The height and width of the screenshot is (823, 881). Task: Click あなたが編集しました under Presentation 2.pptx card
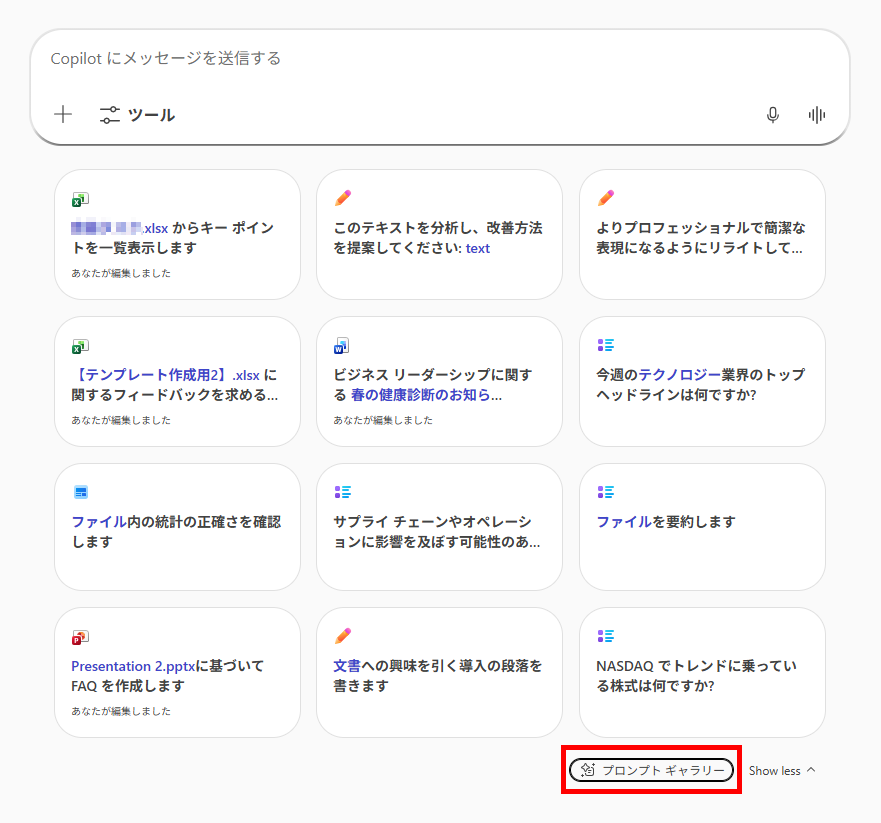121,711
